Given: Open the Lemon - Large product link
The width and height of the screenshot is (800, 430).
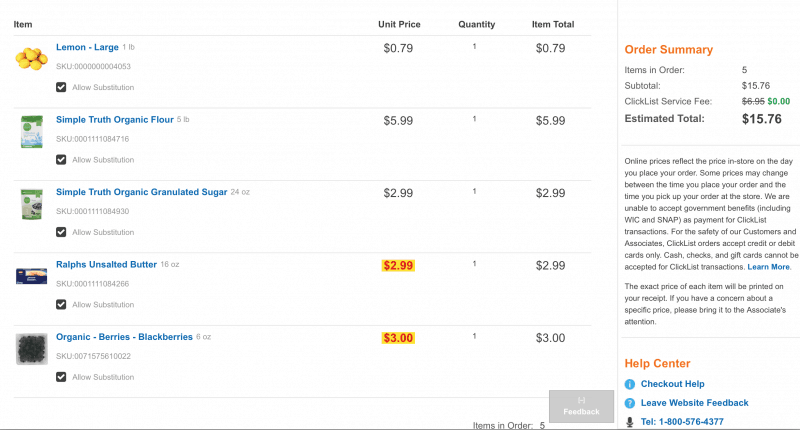Looking at the screenshot, I should pyautogui.click(x=87, y=47).
